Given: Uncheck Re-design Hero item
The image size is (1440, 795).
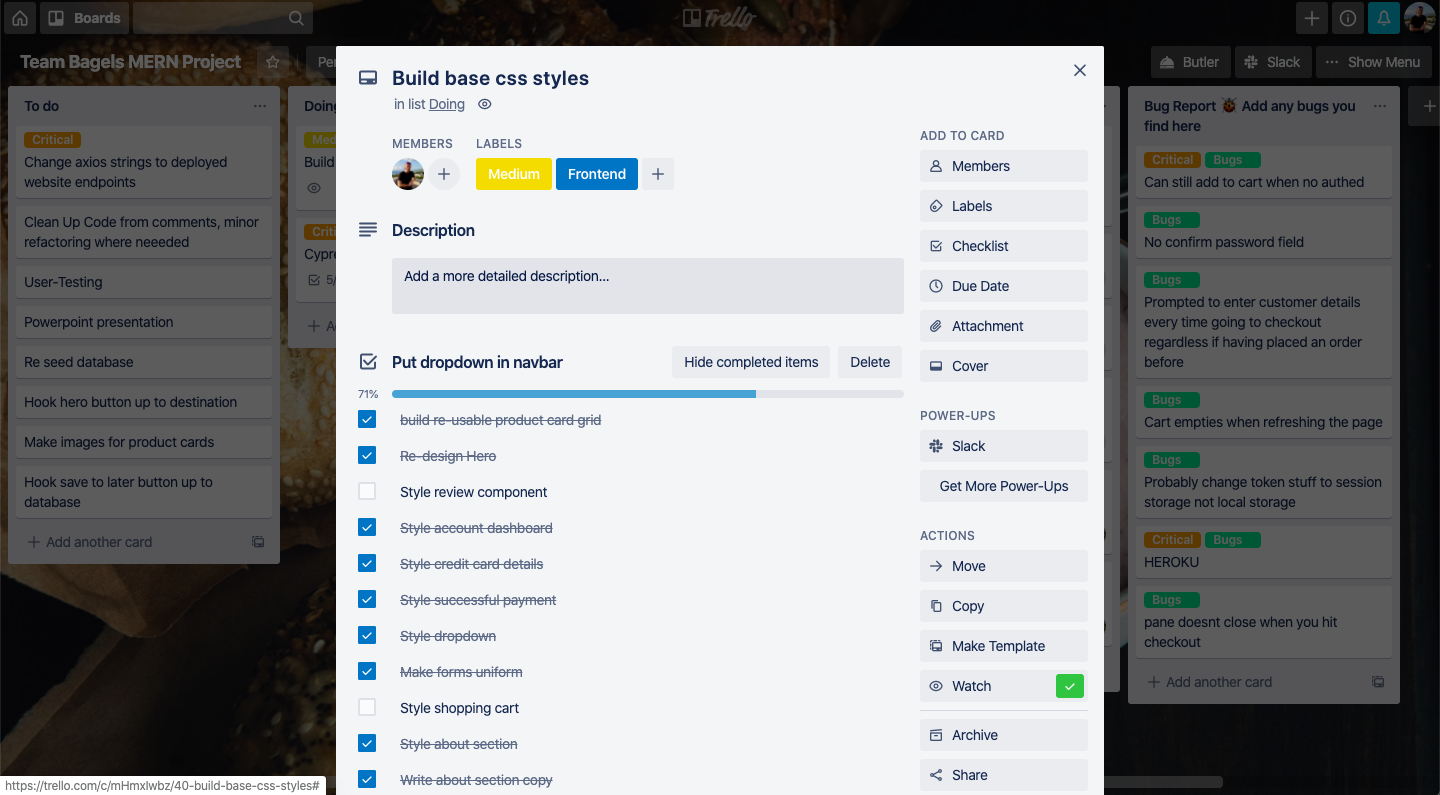Looking at the screenshot, I should (367, 455).
